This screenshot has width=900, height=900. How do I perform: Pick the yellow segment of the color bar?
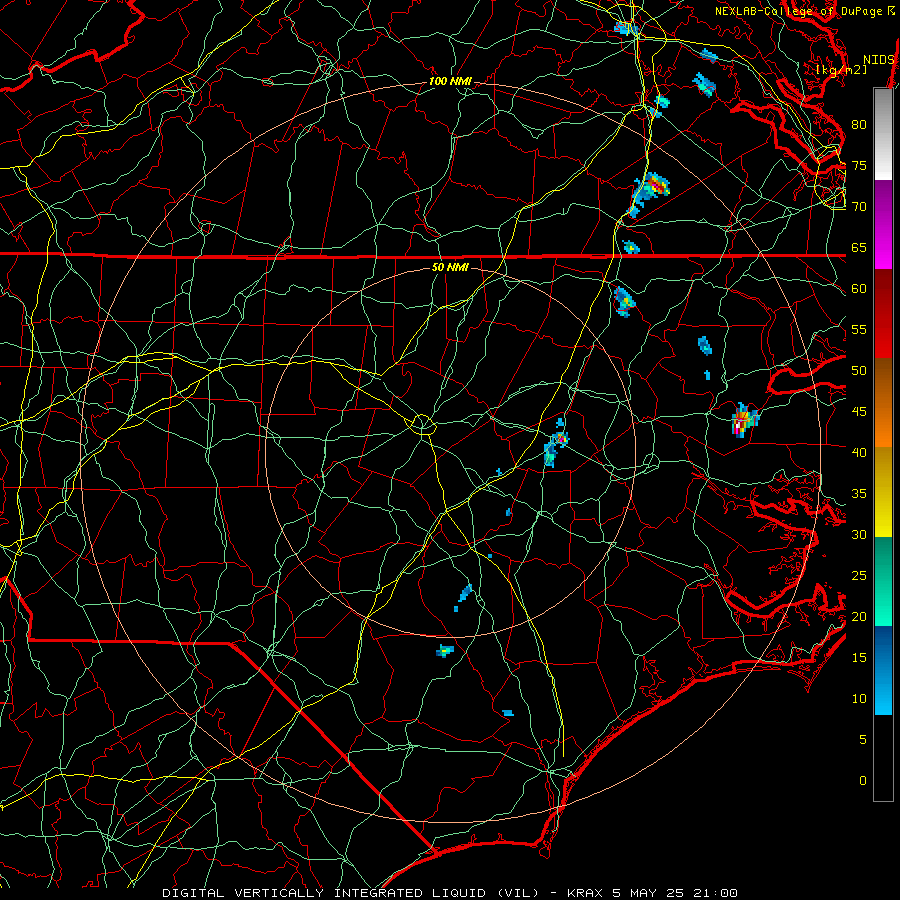883,492
